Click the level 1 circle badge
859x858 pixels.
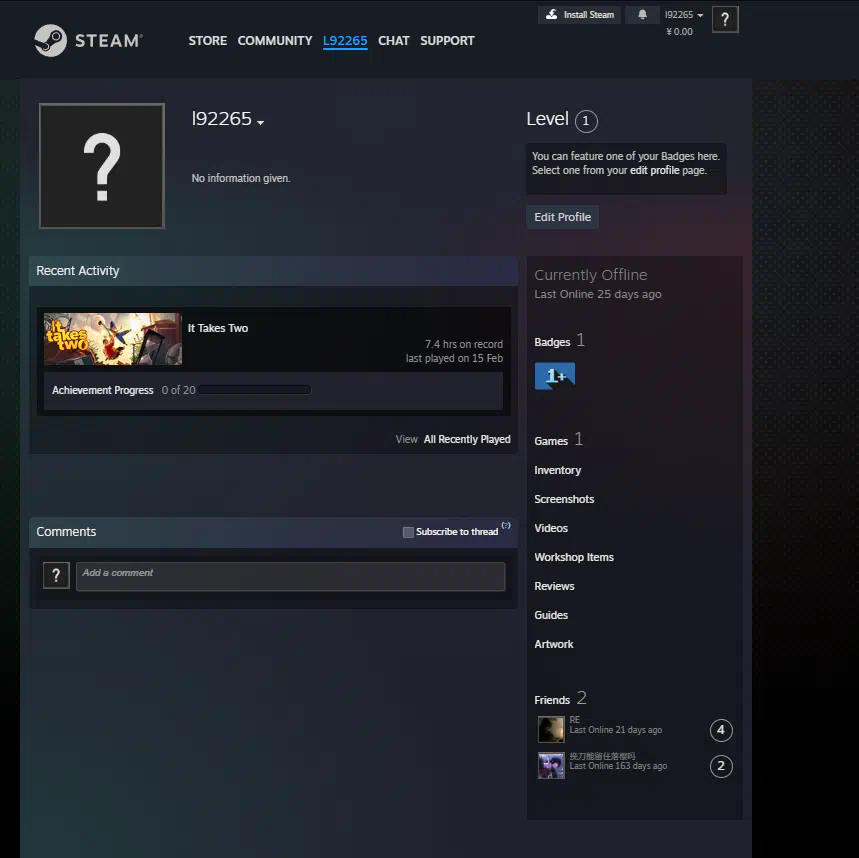587,122
